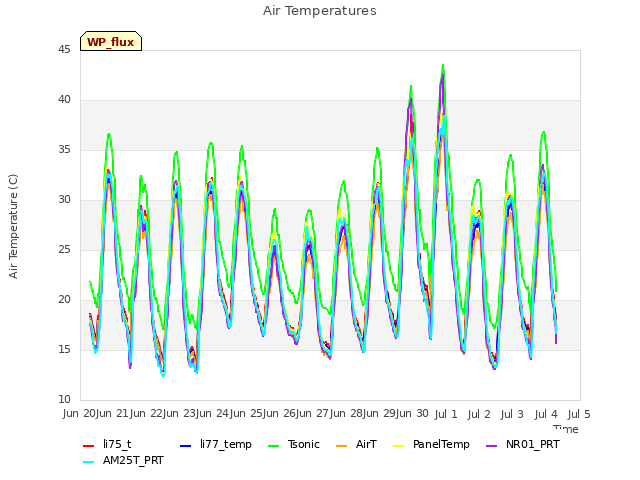Click the Jul 3 x-axis tick label
This screenshot has height=480, width=640.
click(x=512, y=414)
